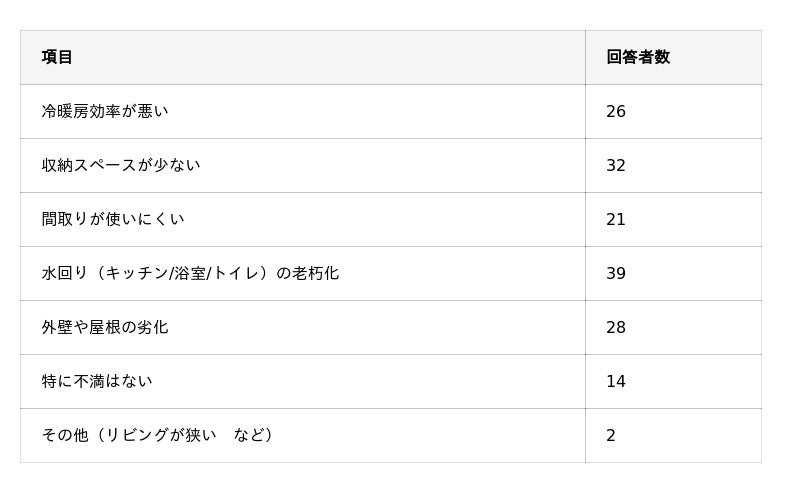Click the value 14 cell

[616, 381]
